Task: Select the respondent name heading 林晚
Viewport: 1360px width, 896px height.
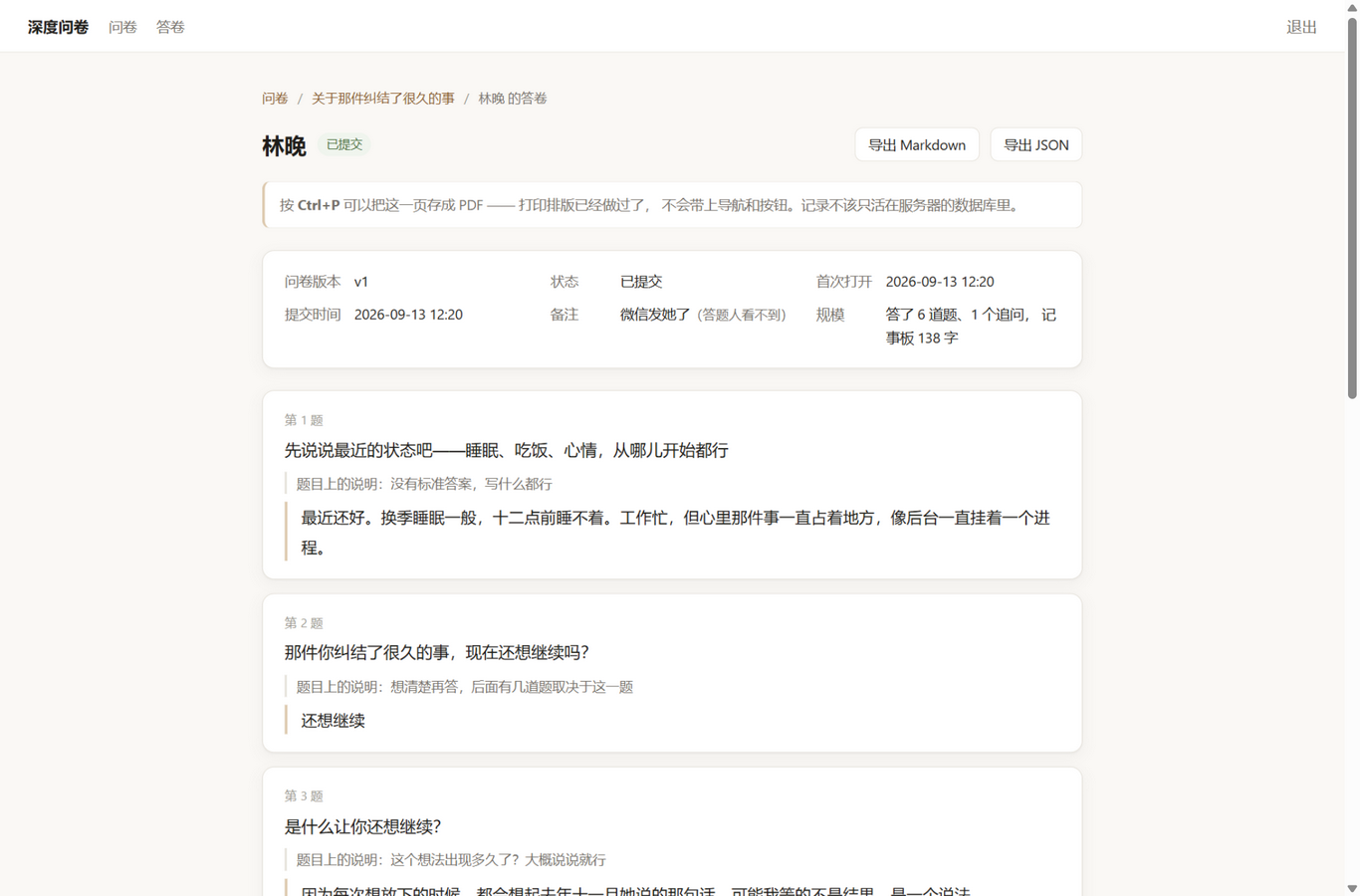Action: tap(284, 146)
